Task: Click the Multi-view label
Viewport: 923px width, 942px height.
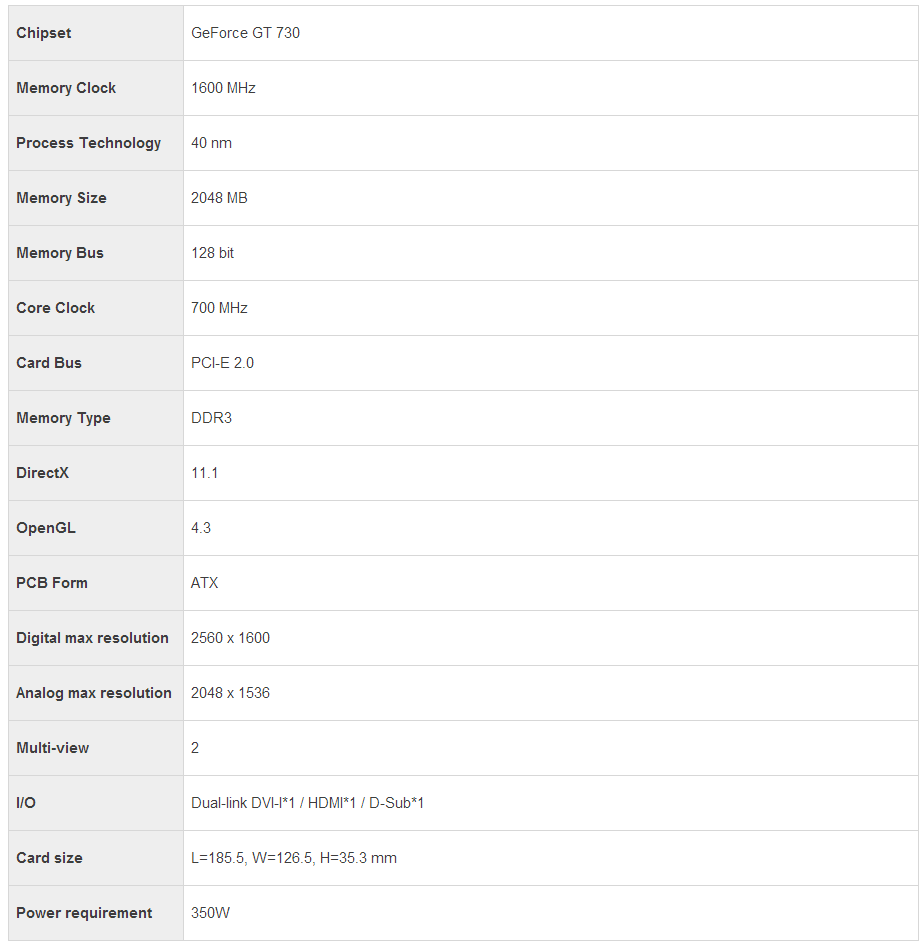Action: pyautogui.click(x=52, y=748)
